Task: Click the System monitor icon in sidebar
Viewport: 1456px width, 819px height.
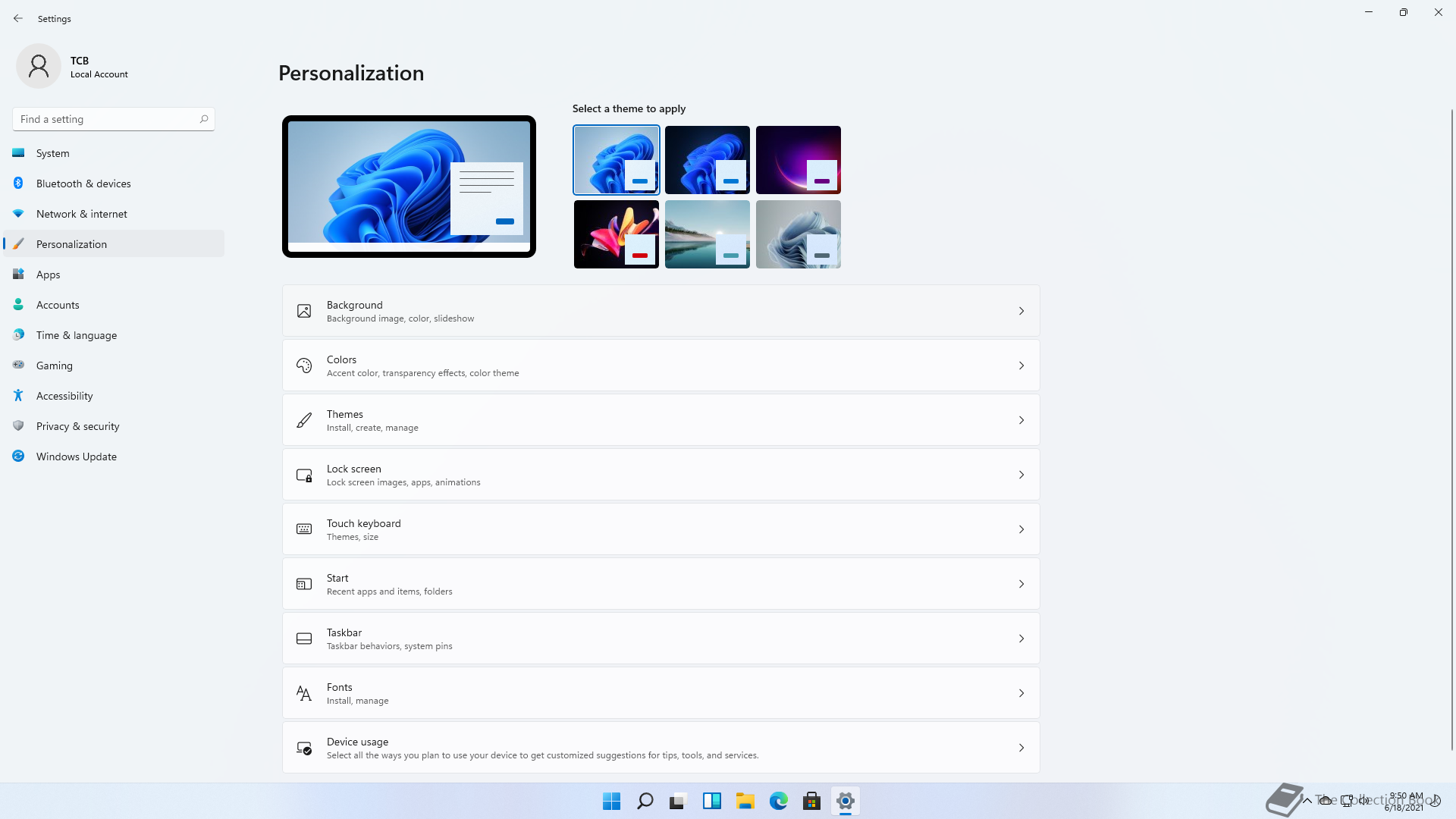Action: click(x=18, y=153)
